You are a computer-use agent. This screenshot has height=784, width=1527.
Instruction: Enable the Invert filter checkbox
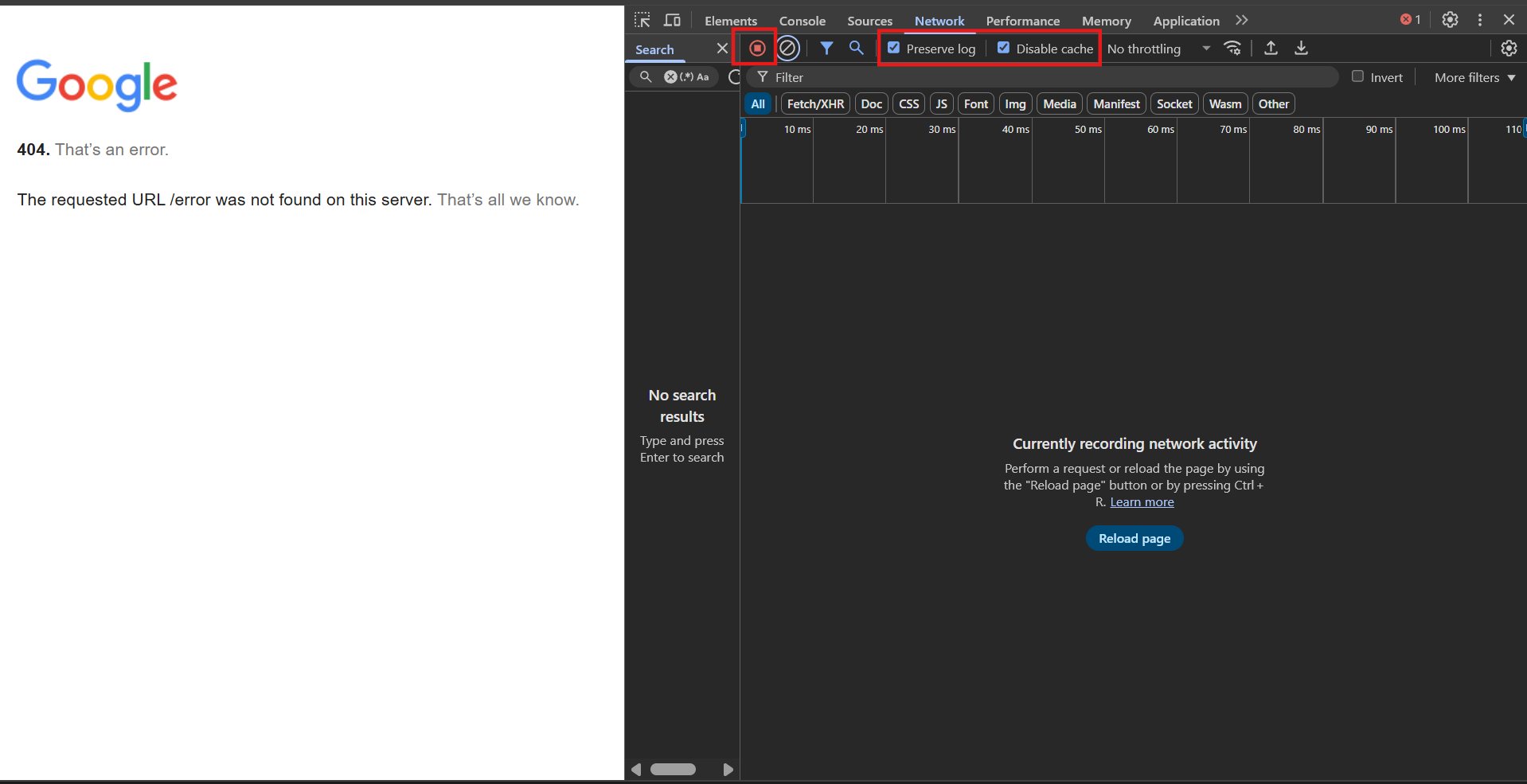click(x=1357, y=76)
